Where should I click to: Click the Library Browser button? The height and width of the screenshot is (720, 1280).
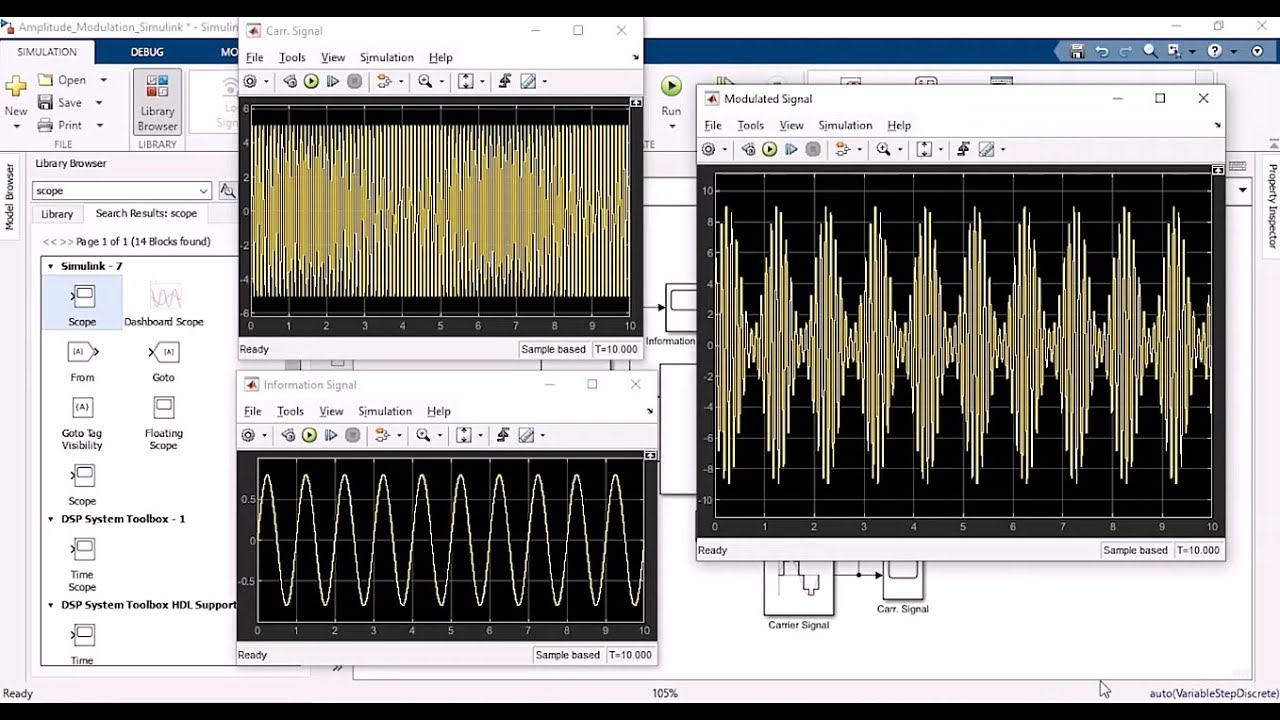[x=157, y=104]
